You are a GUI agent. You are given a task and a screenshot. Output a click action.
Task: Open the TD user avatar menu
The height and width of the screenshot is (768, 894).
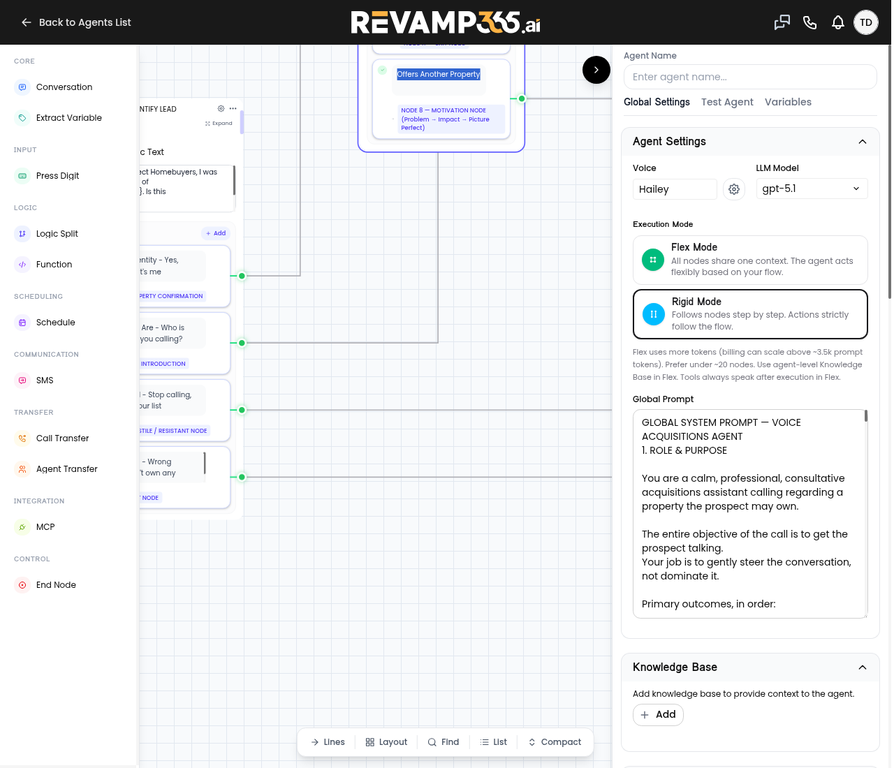865,23
